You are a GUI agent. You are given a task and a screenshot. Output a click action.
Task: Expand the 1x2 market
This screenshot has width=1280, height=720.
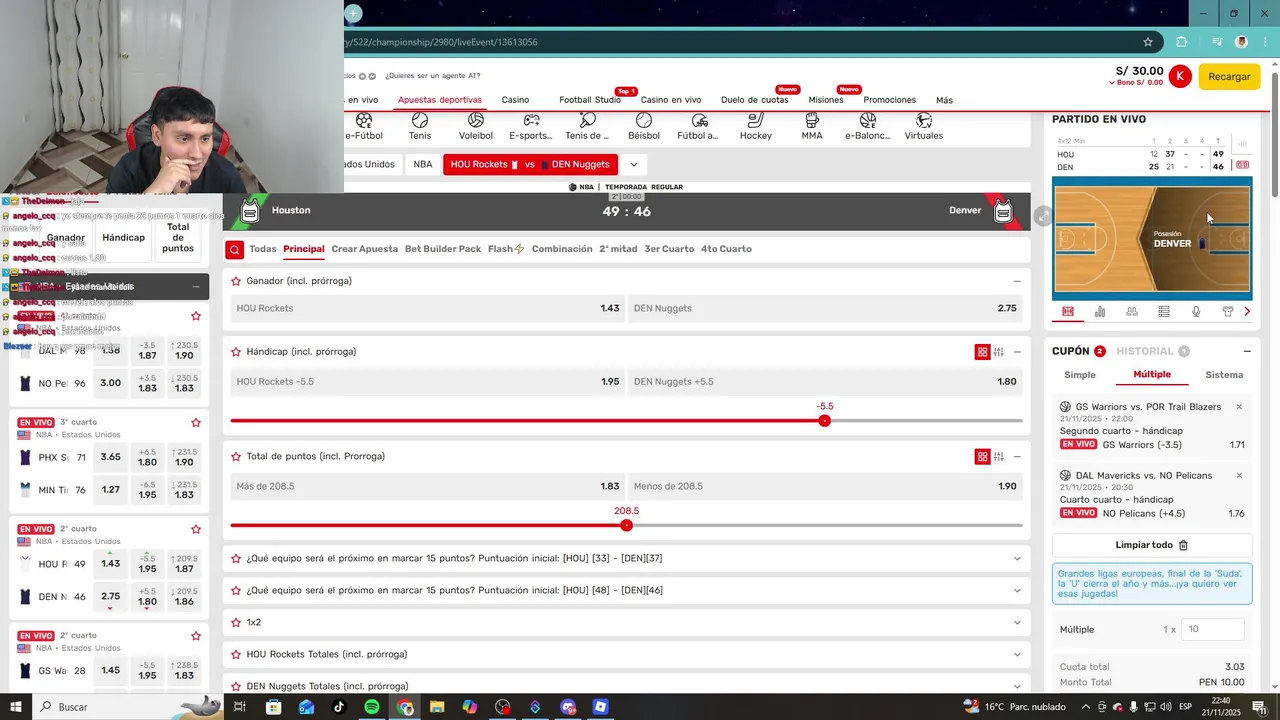pyautogui.click(x=1017, y=622)
